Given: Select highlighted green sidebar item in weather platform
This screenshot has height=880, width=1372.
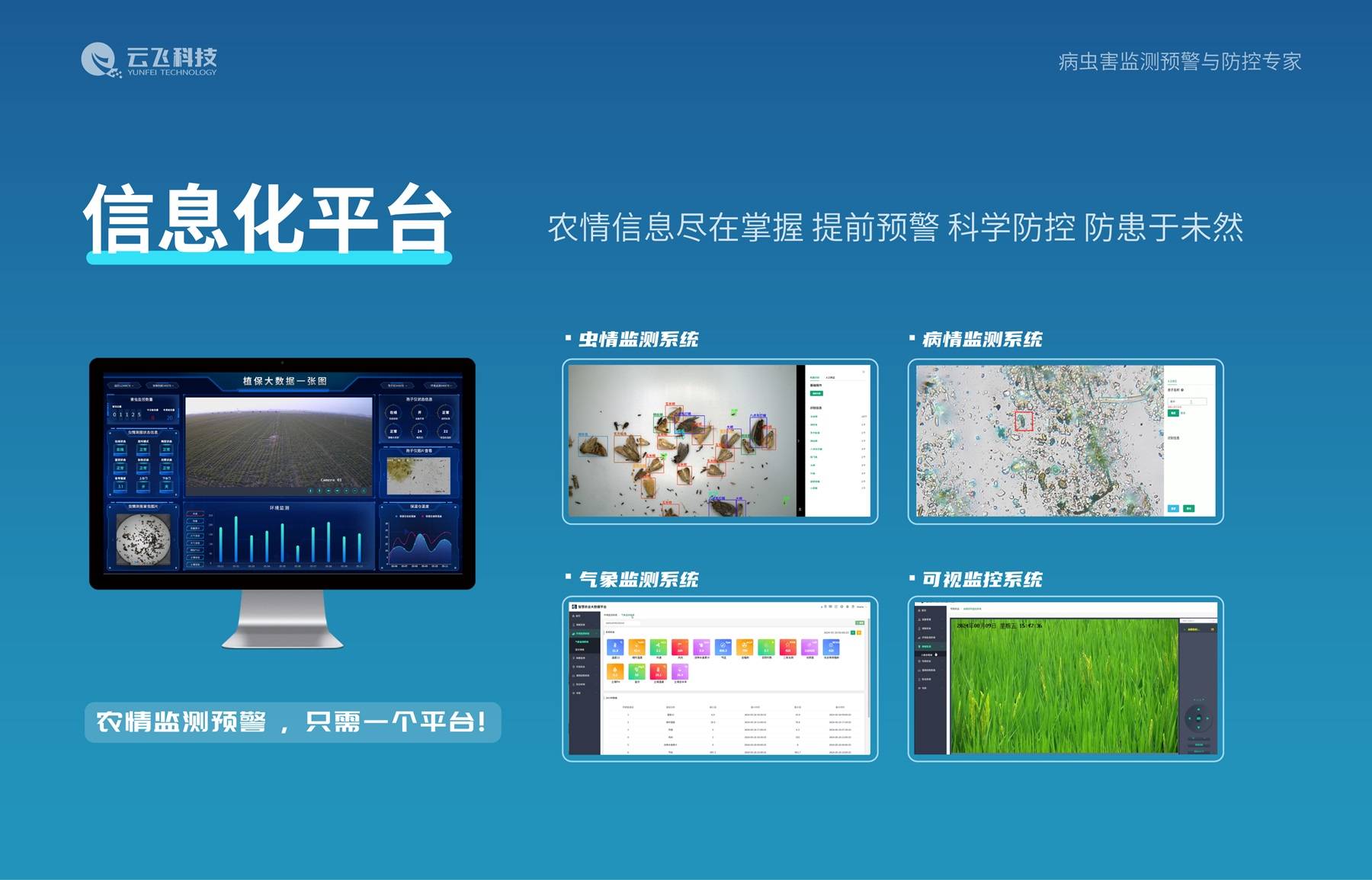Looking at the screenshot, I should [583, 633].
